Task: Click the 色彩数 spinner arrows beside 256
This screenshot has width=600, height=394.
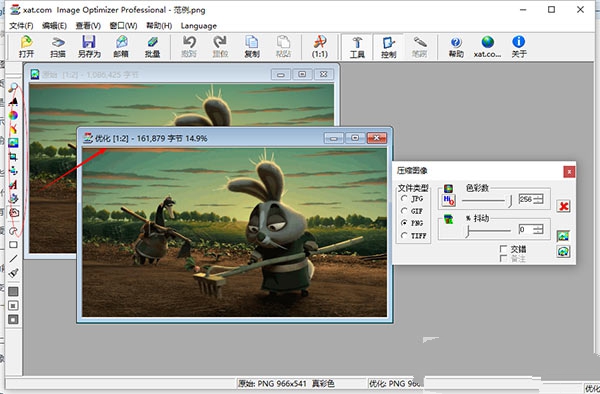Action: [x=538, y=199]
